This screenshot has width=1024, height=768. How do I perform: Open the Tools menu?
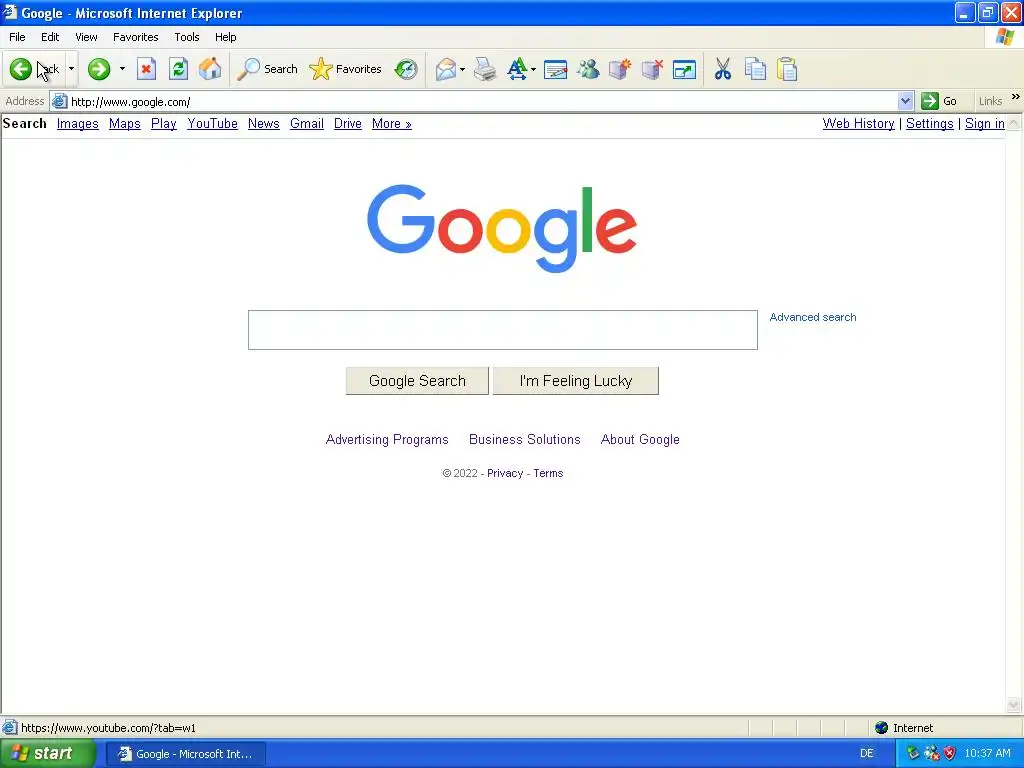click(187, 37)
